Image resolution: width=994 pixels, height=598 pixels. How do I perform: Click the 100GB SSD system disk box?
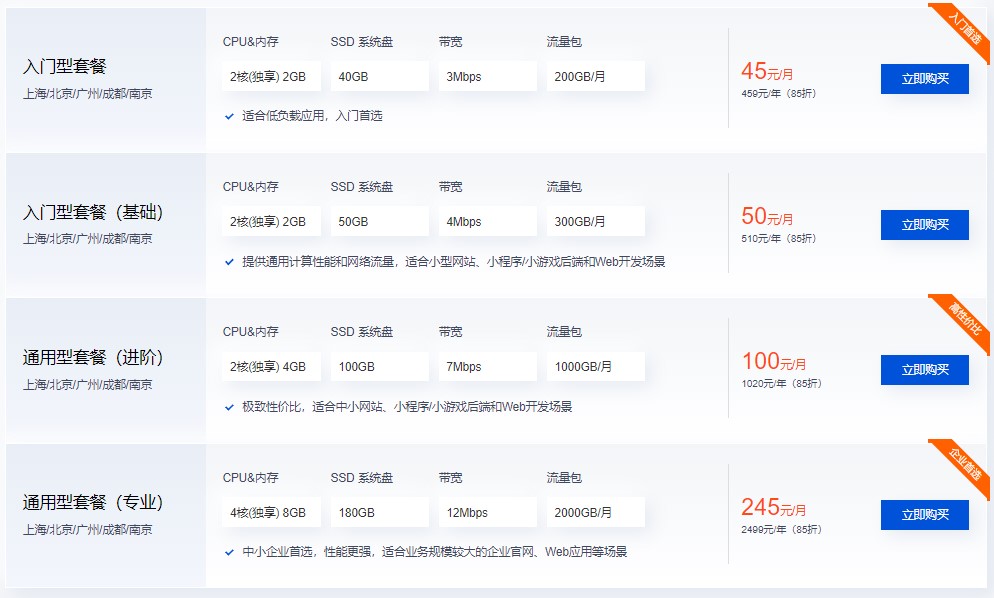coord(379,367)
